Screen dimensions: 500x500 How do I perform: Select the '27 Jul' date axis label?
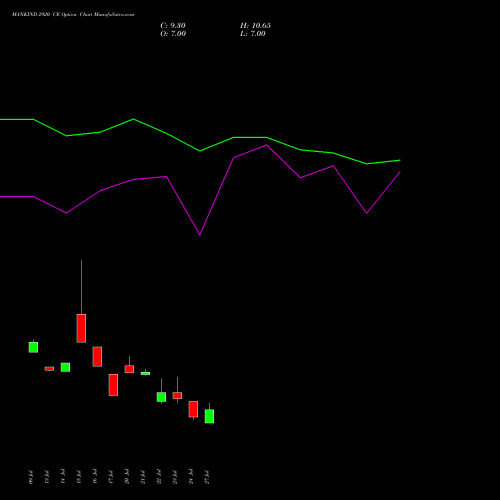[x=207, y=477]
